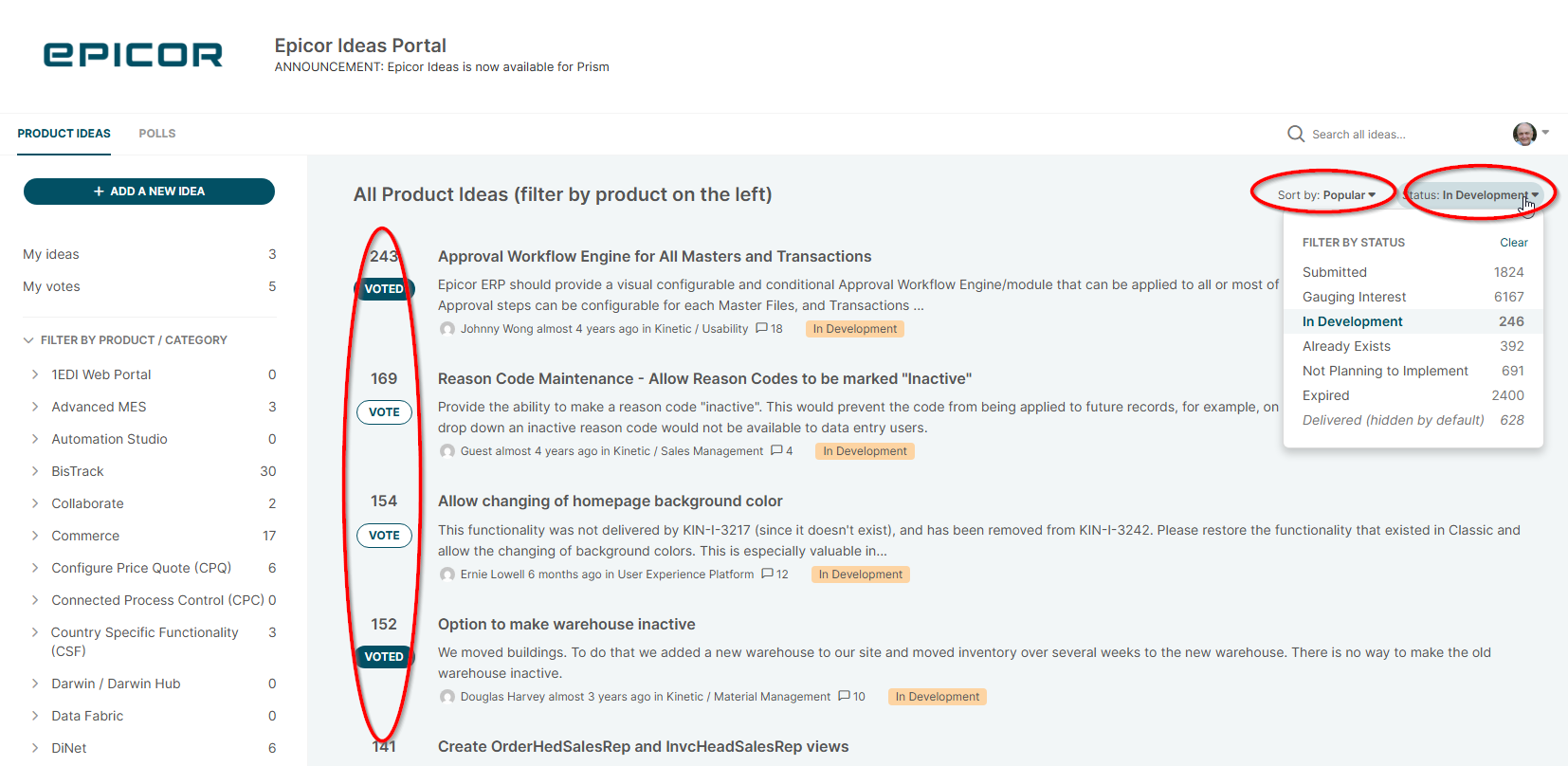The image size is (1568, 766).
Task: Click In Development tag on Approval Workflow
Action: pyautogui.click(x=855, y=329)
